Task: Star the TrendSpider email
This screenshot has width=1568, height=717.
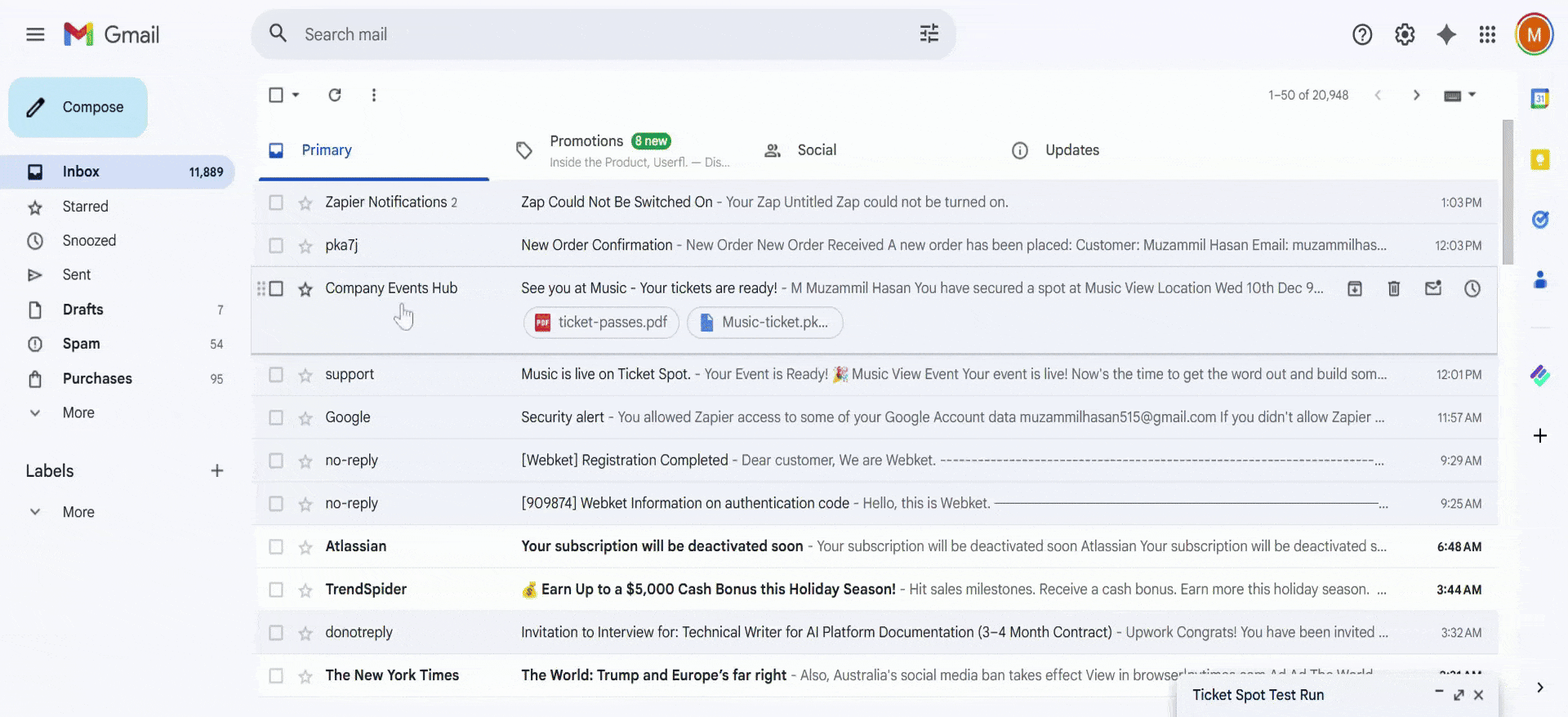Action: pos(305,590)
